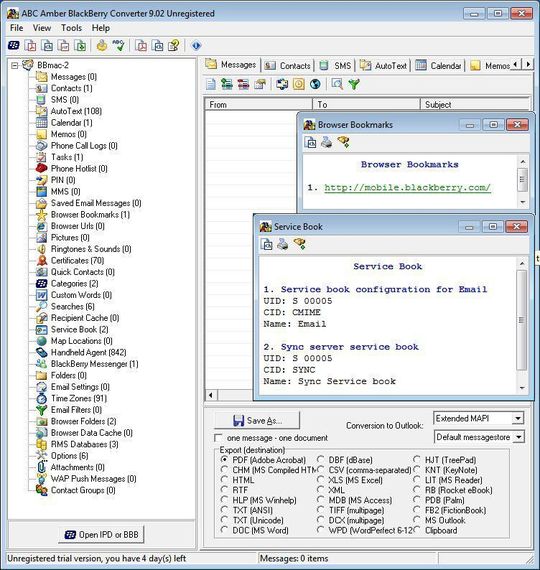
Task: Open the Tools menu
Action: [x=71, y=28]
